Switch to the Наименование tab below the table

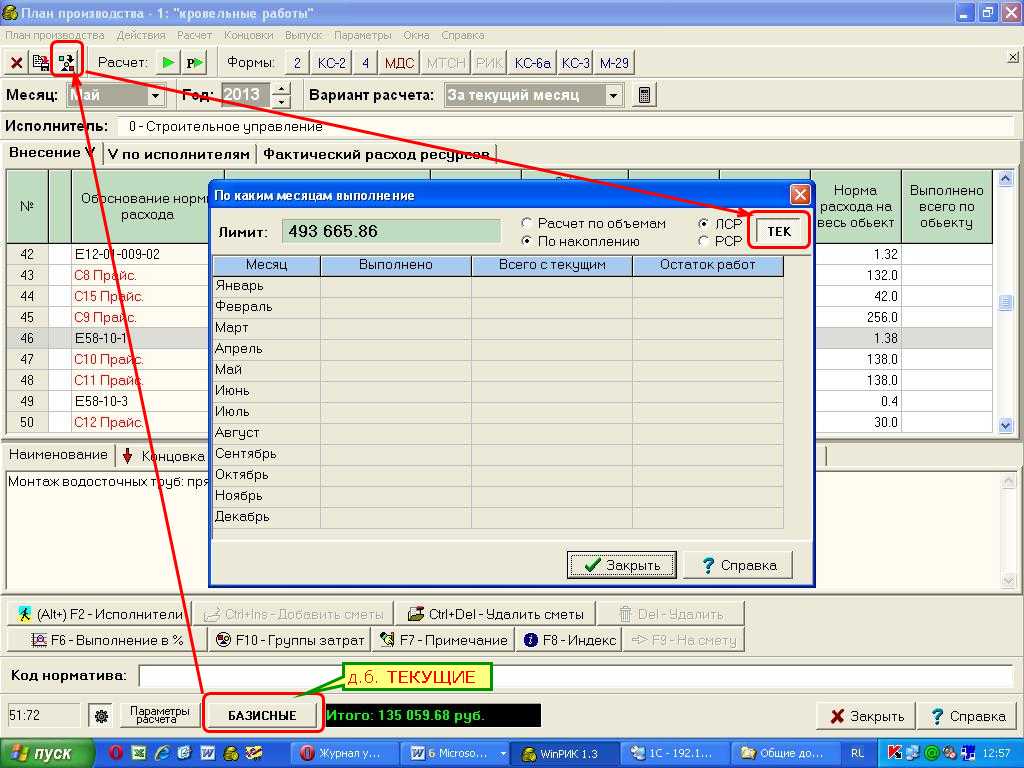point(58,455)
